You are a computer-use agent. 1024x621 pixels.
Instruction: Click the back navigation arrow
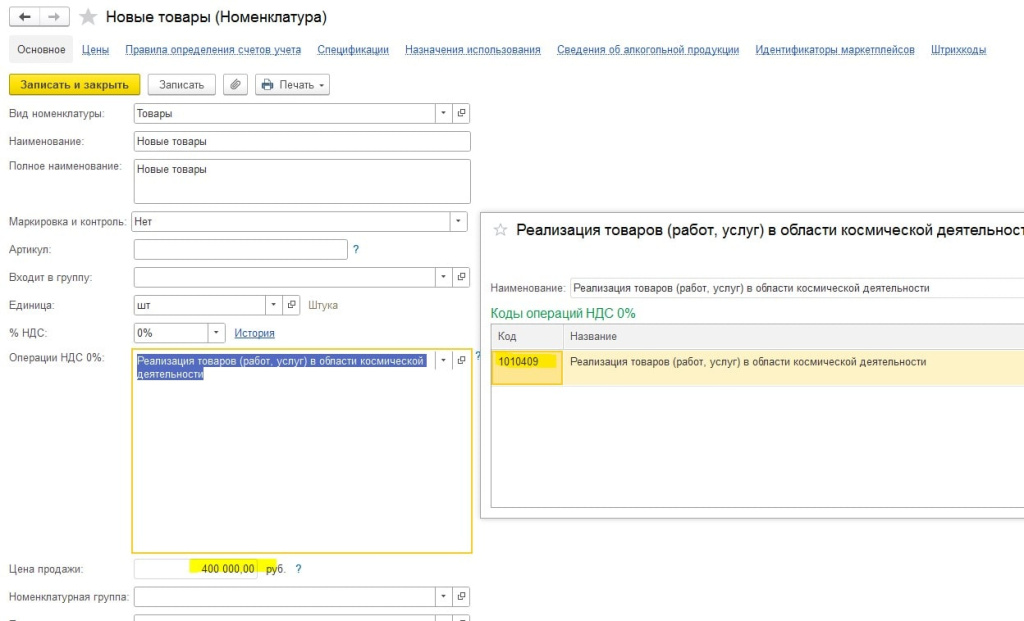24,17
